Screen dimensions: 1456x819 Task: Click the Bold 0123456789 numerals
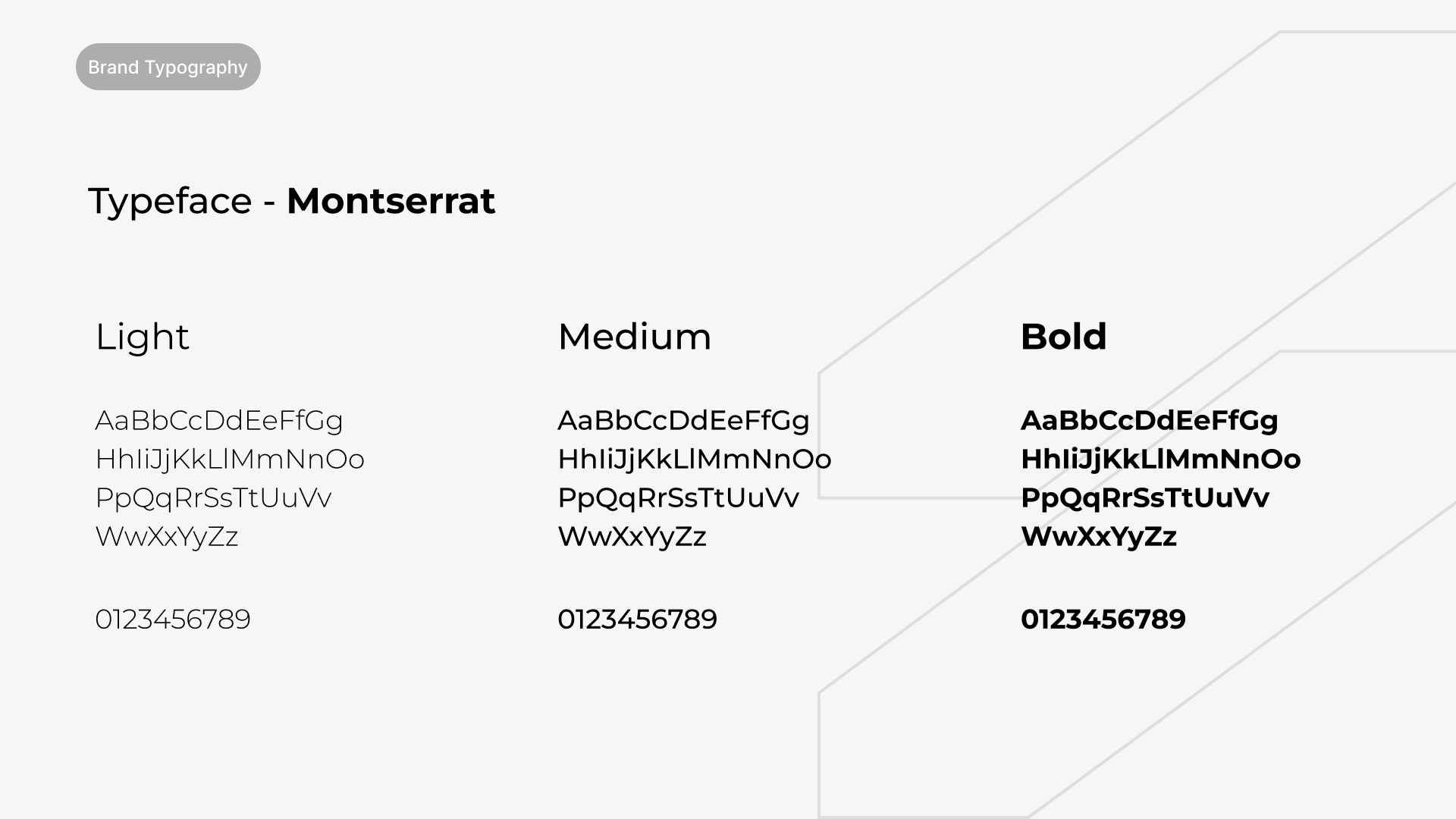point(1103,620)
